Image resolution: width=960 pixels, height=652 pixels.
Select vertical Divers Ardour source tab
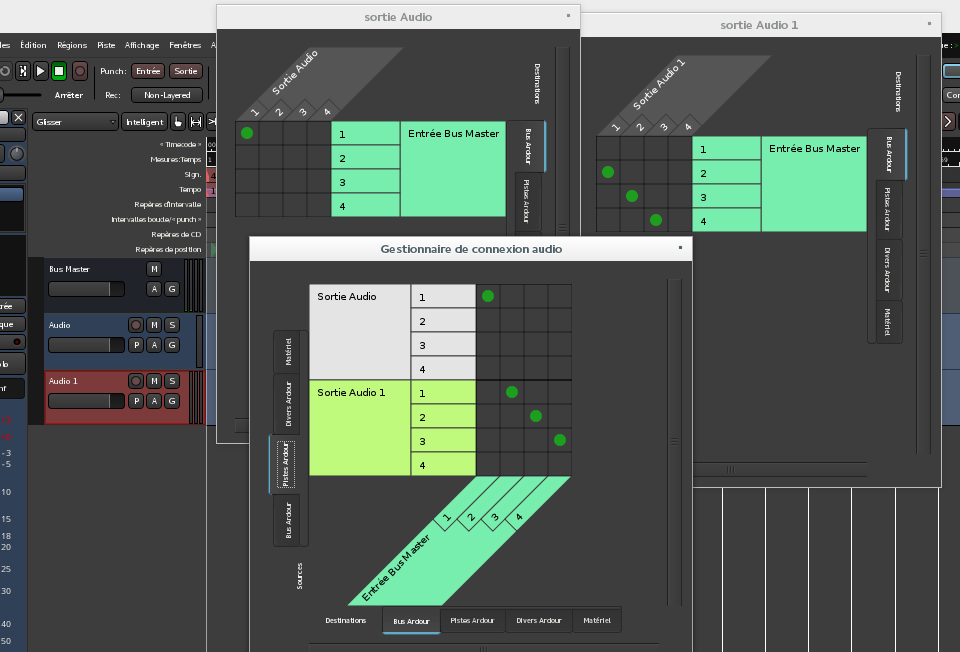point(288,404)
